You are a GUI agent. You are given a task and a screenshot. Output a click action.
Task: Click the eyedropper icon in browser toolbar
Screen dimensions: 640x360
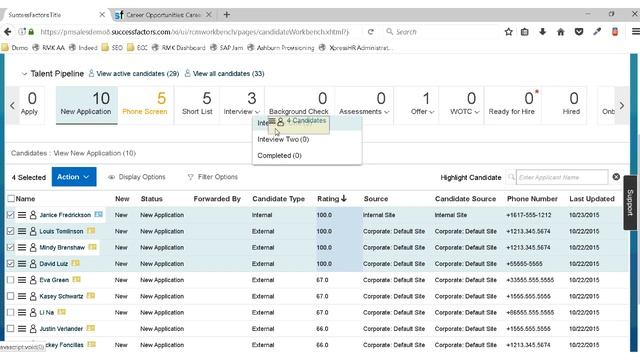click(597, 32)
